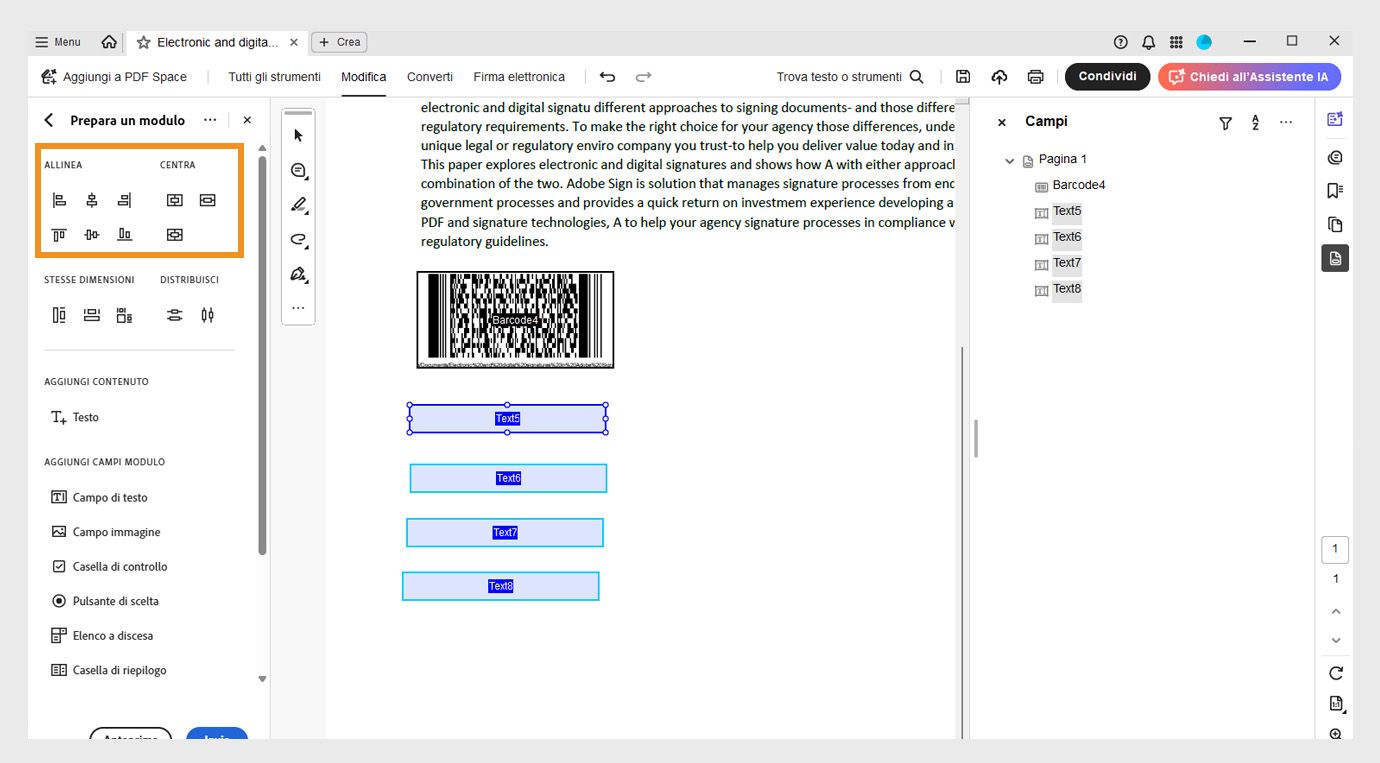This screenshot has height=763, width=1380.
Task: Click the align left edges icon
Action: (59, 200)
